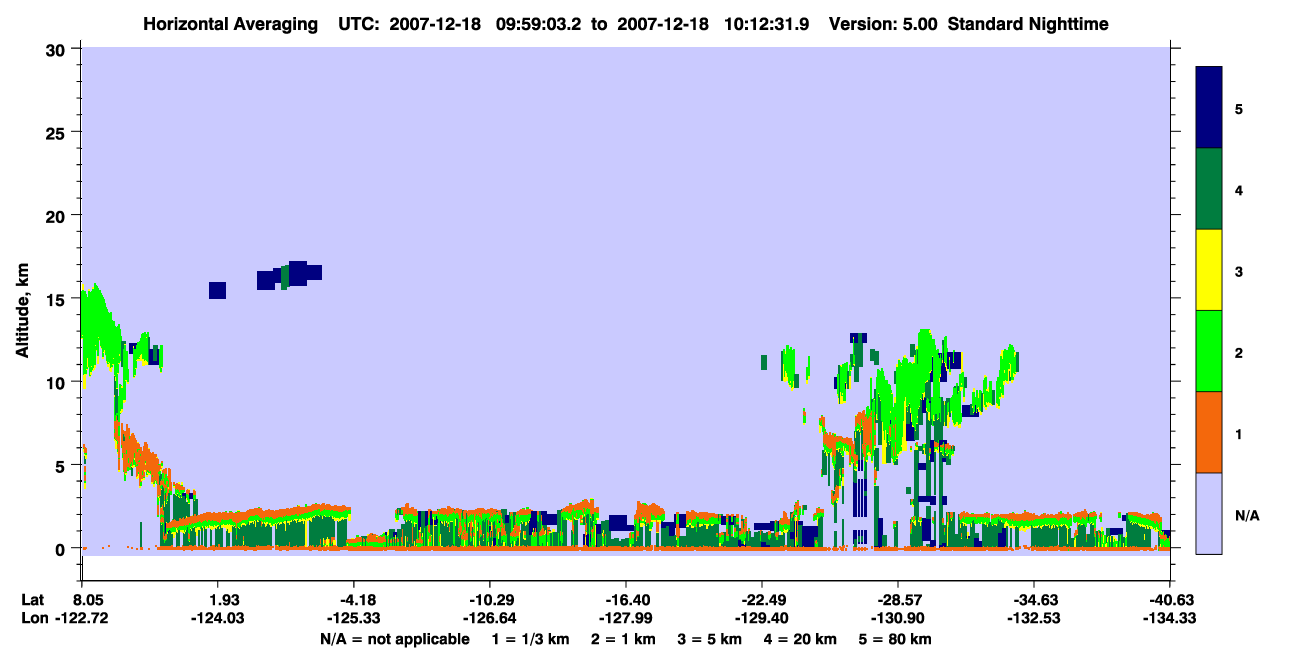
Task: Click the y-axis tick label 25
Action: tap(58, 132)
